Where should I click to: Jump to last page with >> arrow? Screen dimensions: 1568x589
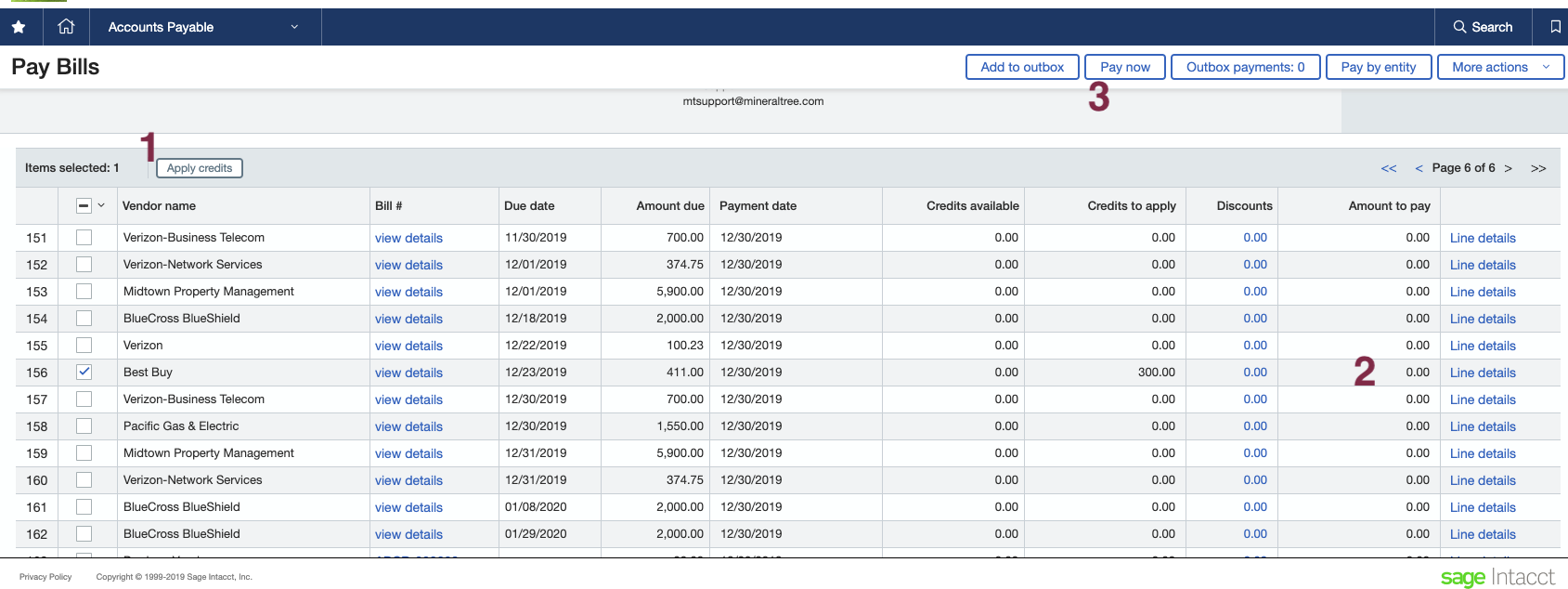(1538, 168)
